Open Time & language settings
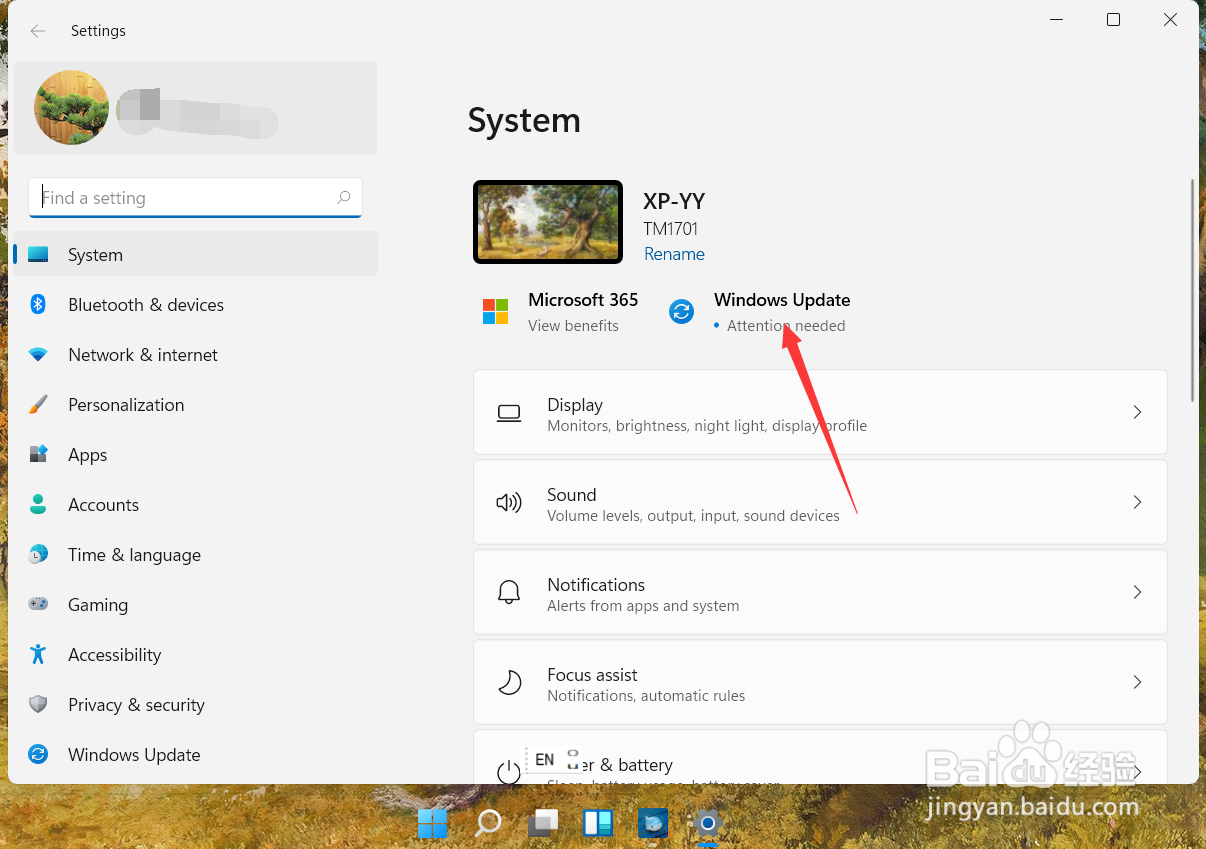Screen dimensions: 1206x849 (196, 555)
